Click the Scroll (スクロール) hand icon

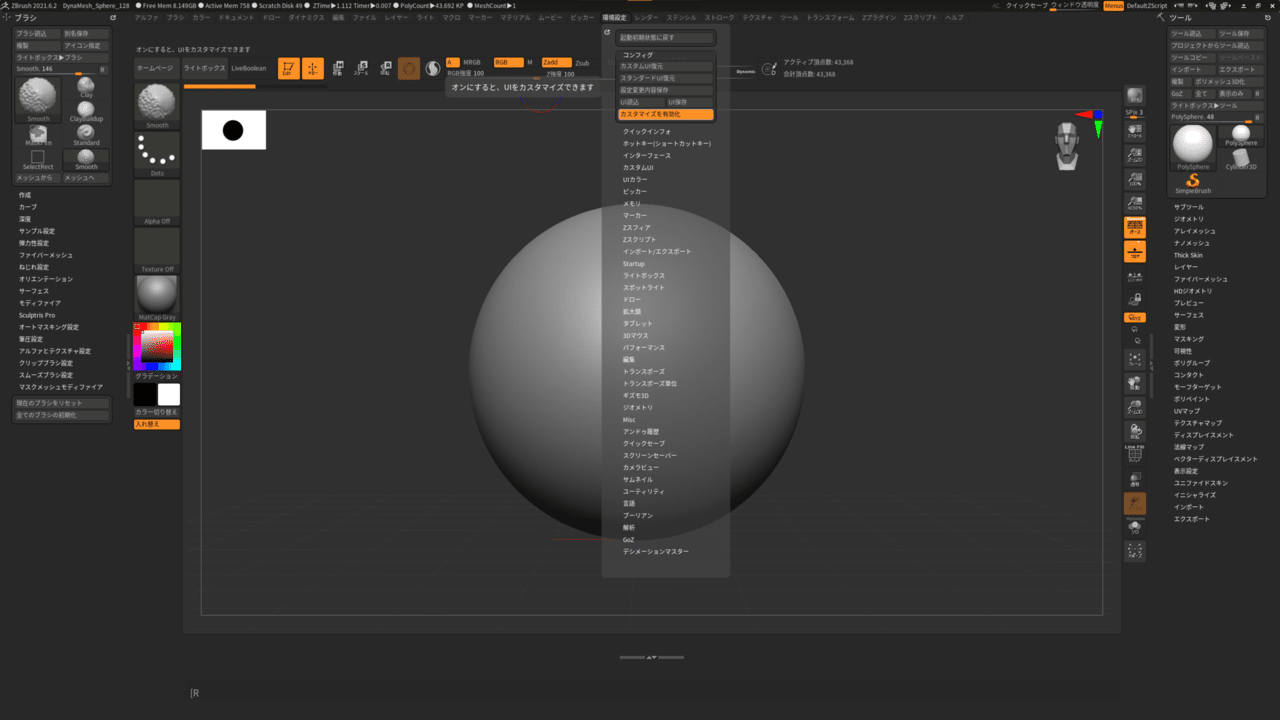coord(1135,132)
